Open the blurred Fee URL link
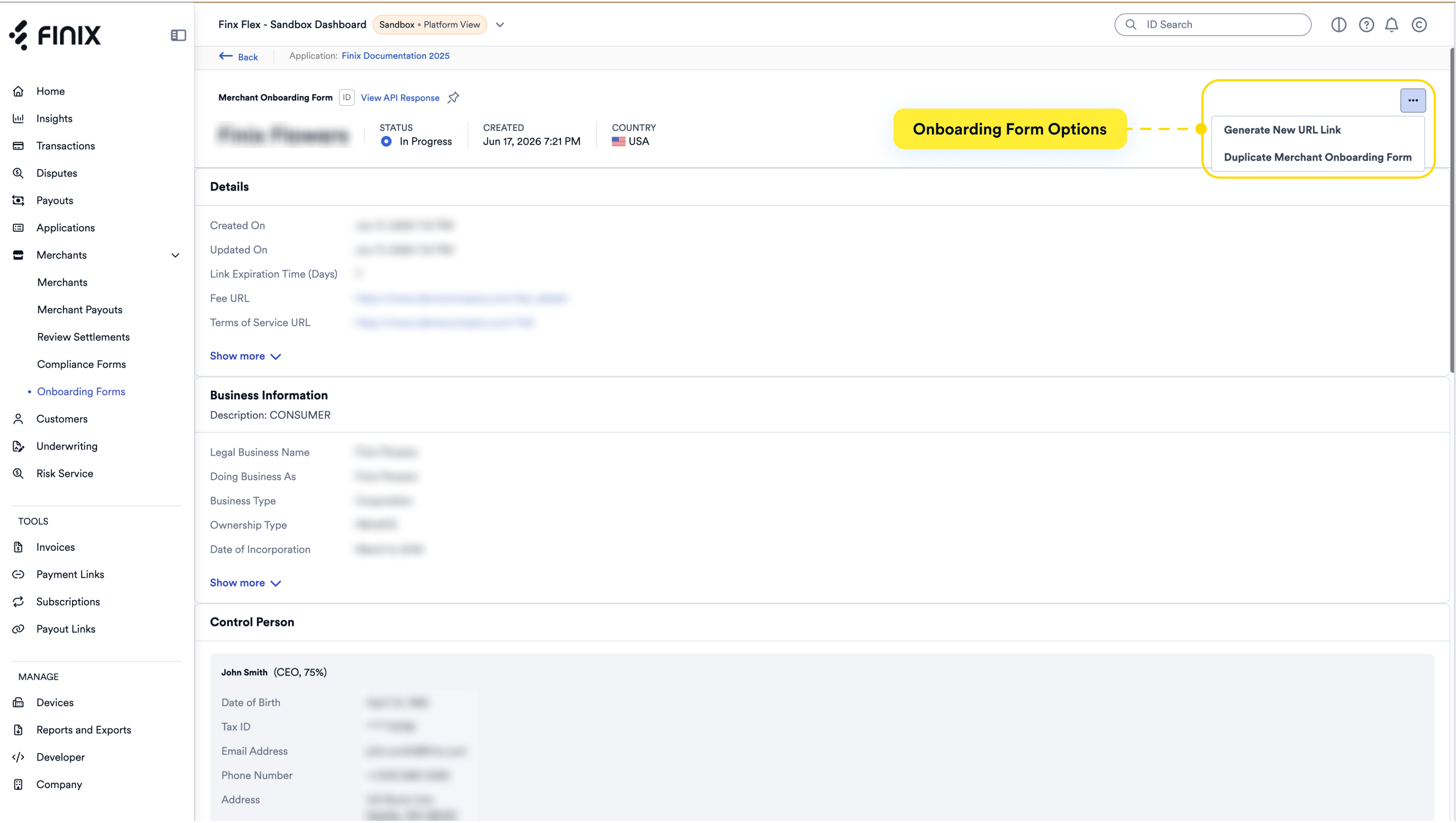The image size is (1456, 823). click(461, 298)
